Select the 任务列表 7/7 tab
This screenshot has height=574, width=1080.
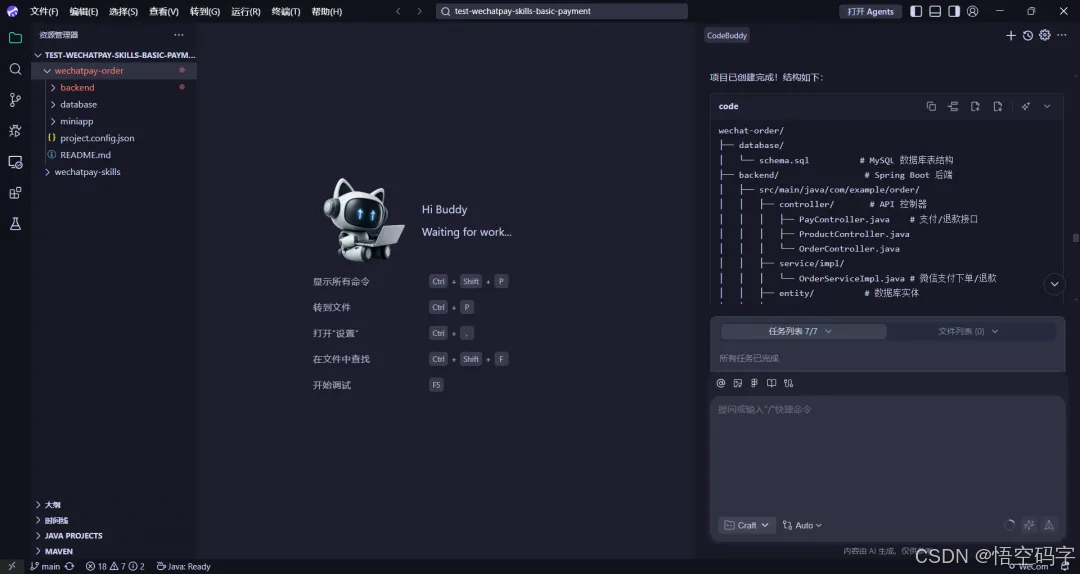[803, 331]
